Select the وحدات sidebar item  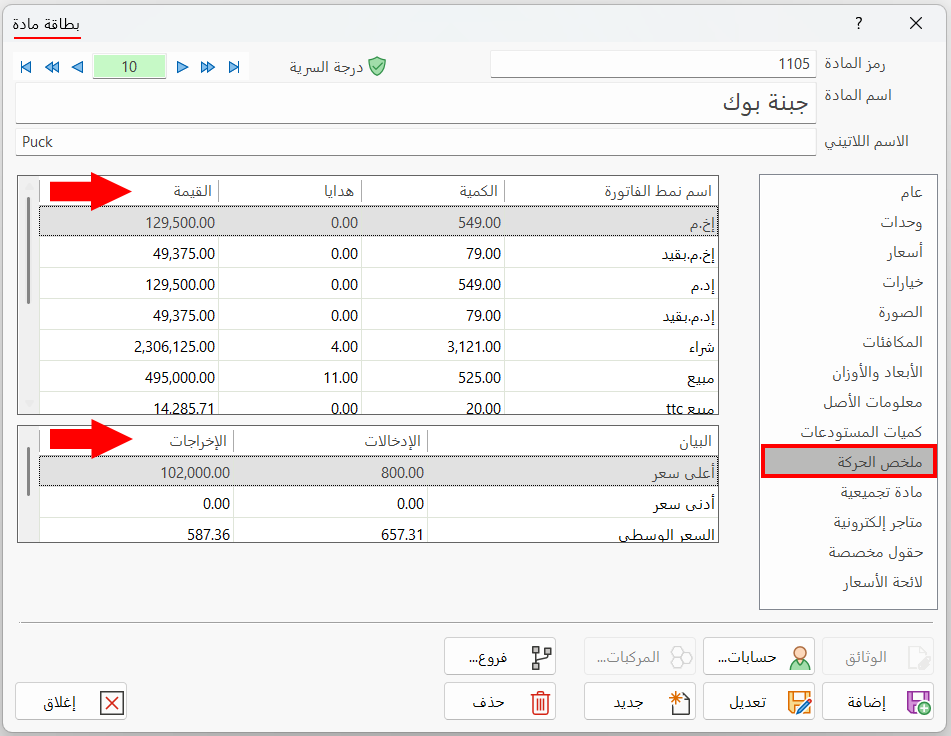click(x=901, y=222)
